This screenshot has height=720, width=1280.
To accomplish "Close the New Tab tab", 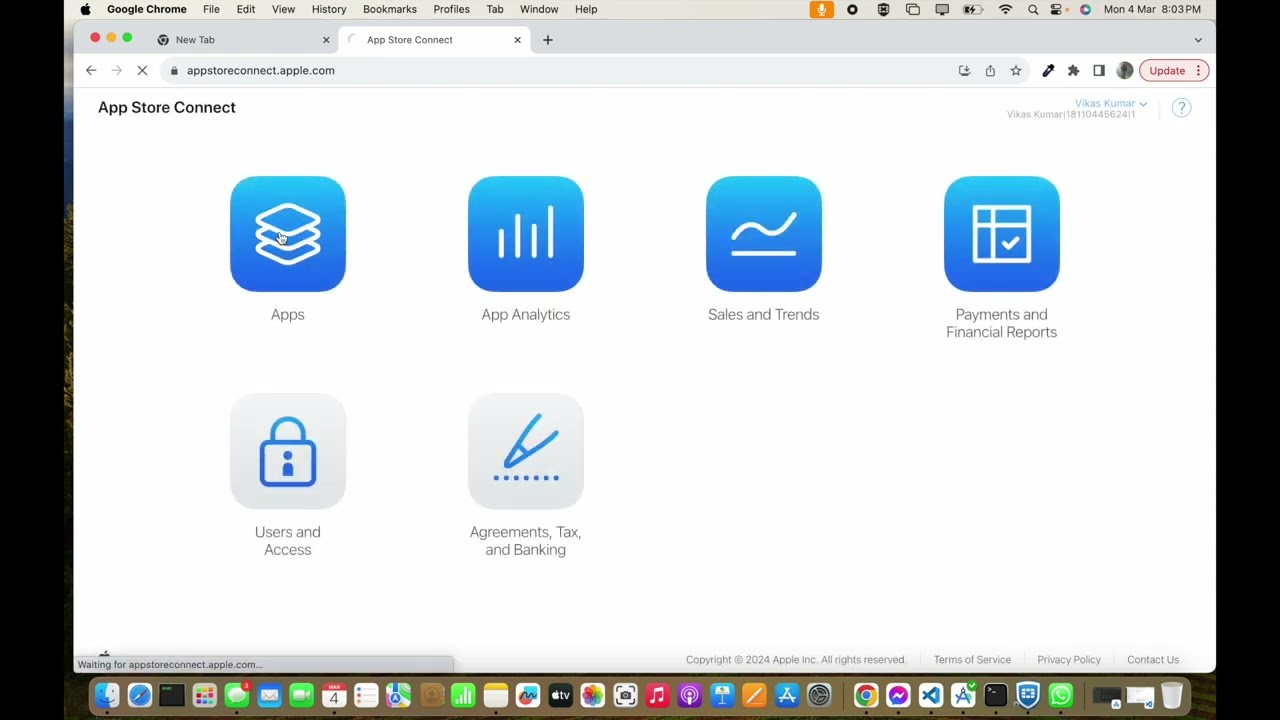I will 326,40.
